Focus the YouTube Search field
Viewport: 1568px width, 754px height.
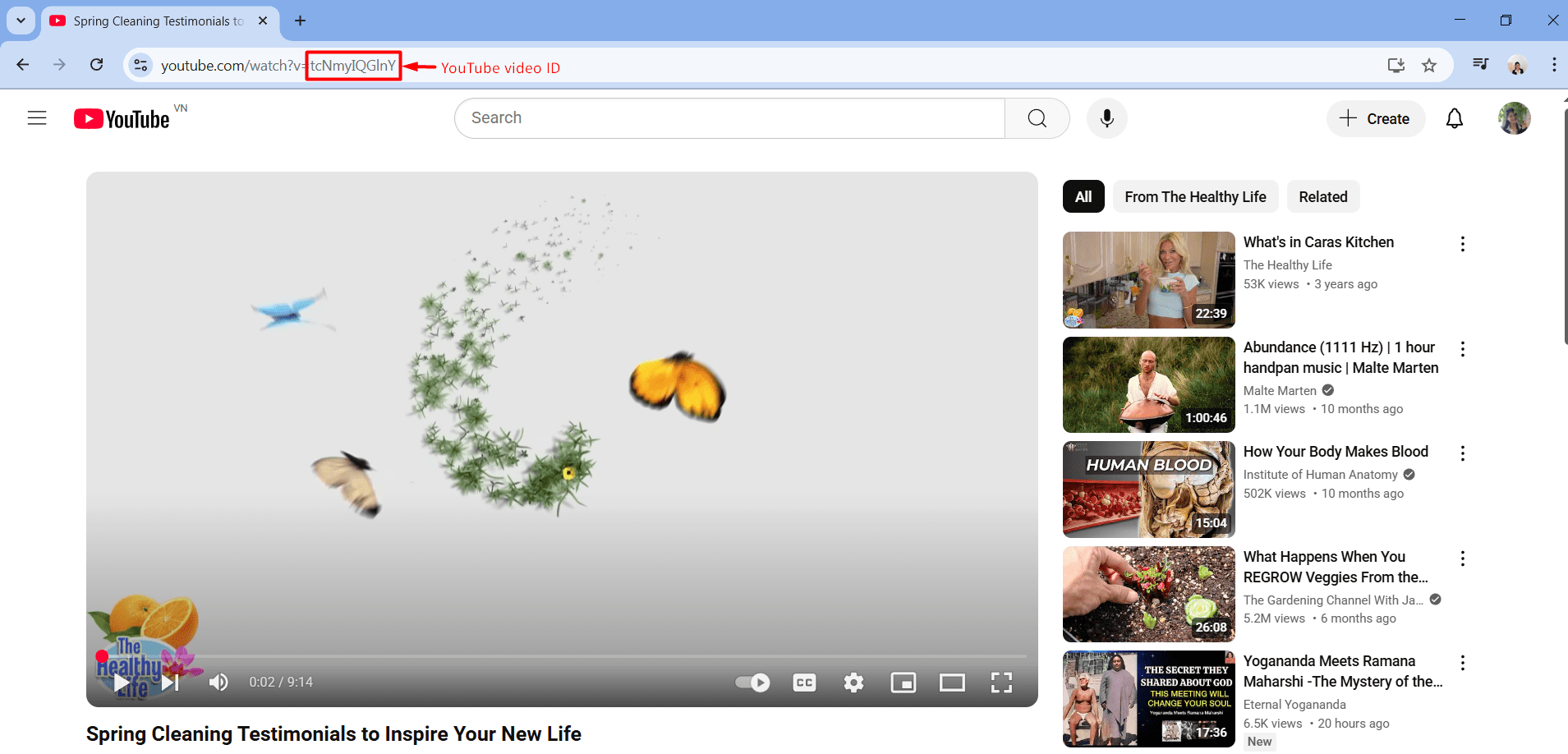[x=729, y=118]
